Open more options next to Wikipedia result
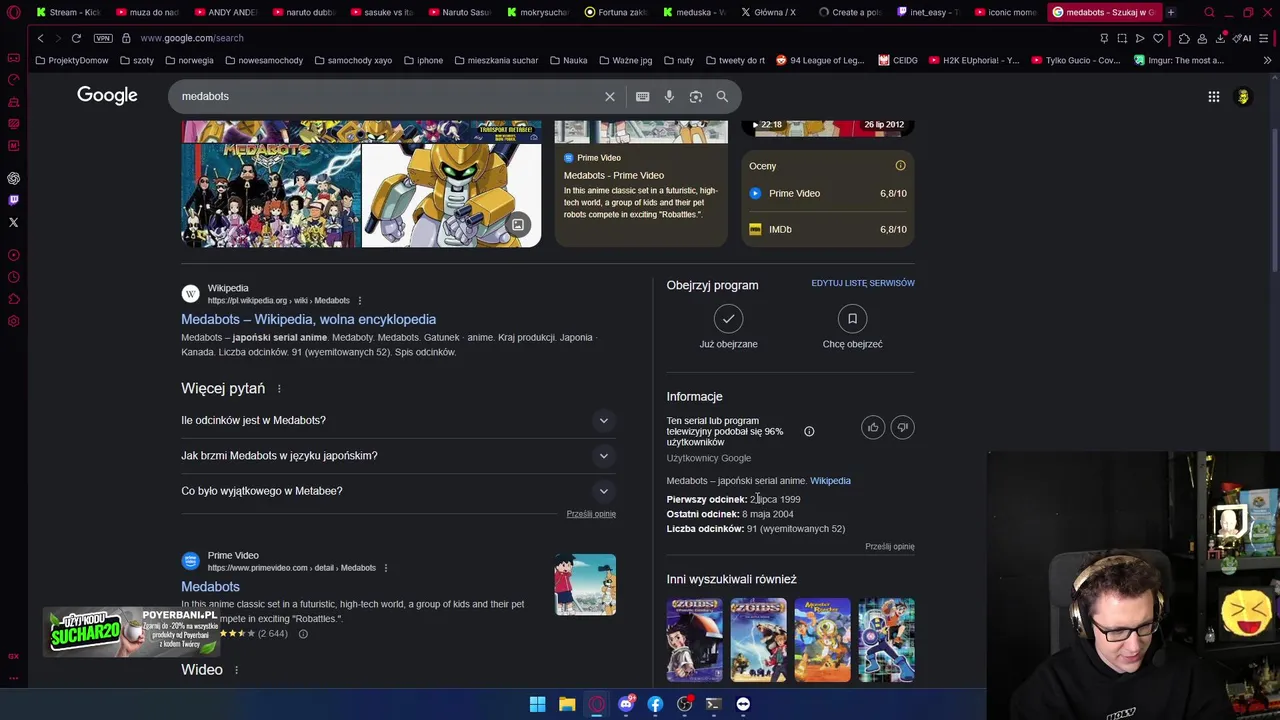 tap(359, 301)
